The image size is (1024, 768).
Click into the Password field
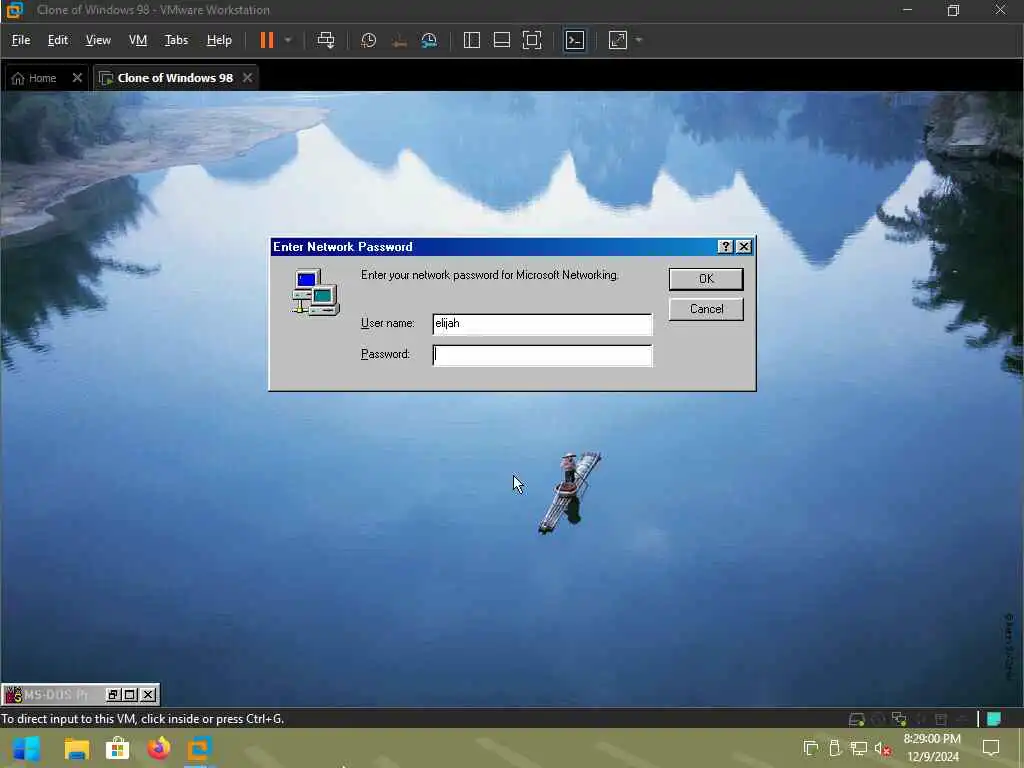542,355
